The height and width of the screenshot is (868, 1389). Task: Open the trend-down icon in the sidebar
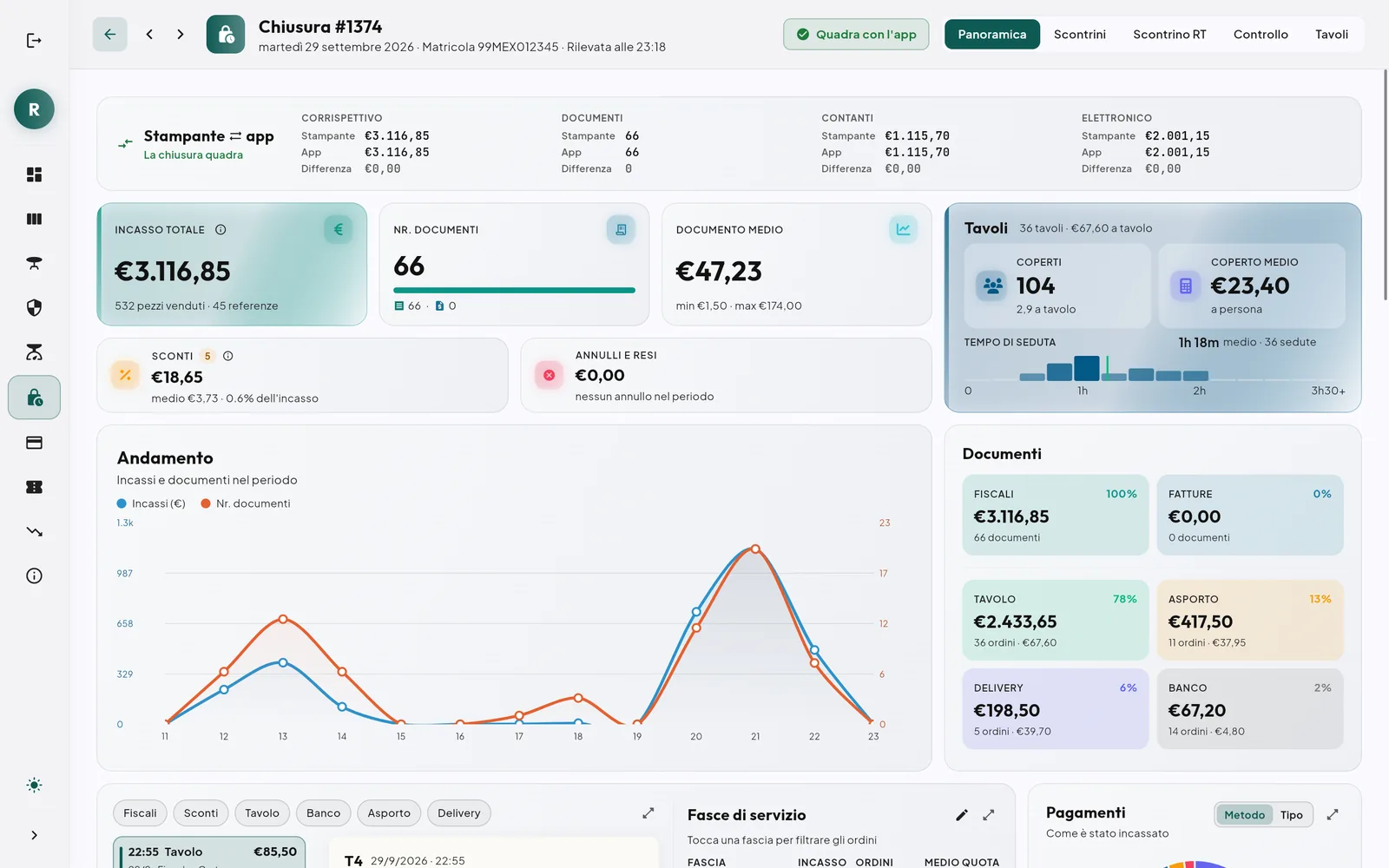[x=34, y=531]
